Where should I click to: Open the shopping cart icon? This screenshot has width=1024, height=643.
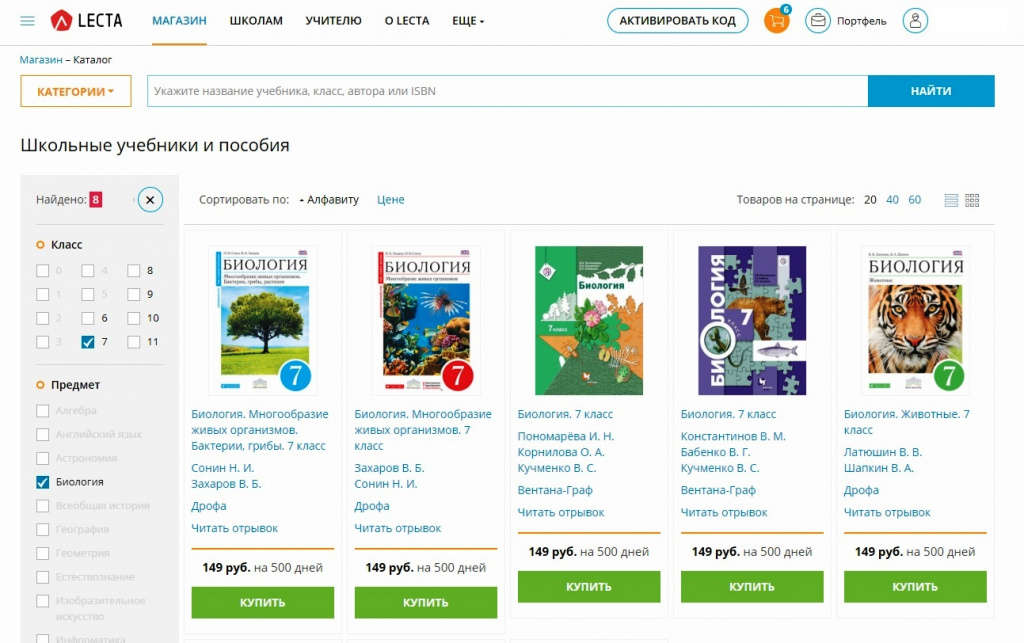(776, 20)
